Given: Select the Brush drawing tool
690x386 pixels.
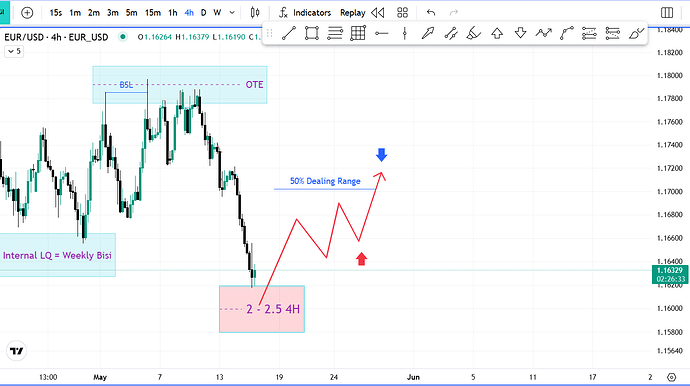Looking at the screenshot, I should (636, 33).
